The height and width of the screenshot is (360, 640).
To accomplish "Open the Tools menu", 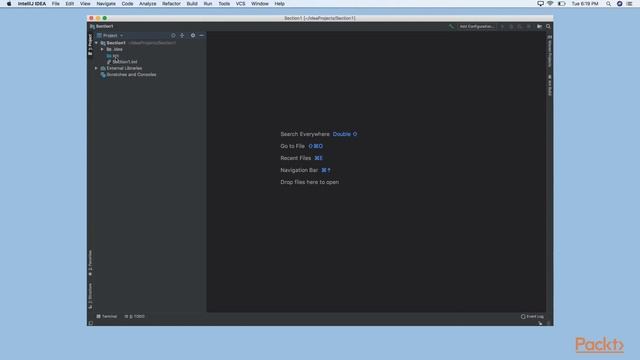I will coord(224,4).
